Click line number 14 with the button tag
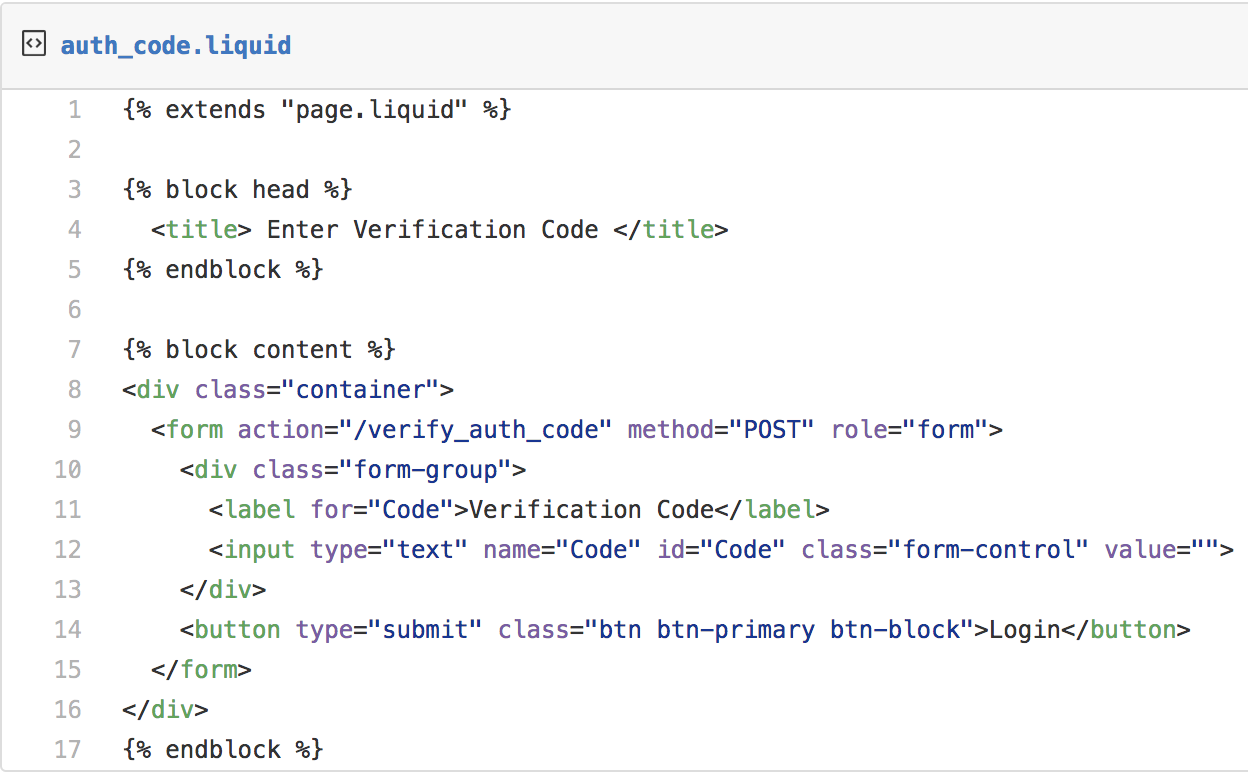1248x776 pixels. [68, 630]
